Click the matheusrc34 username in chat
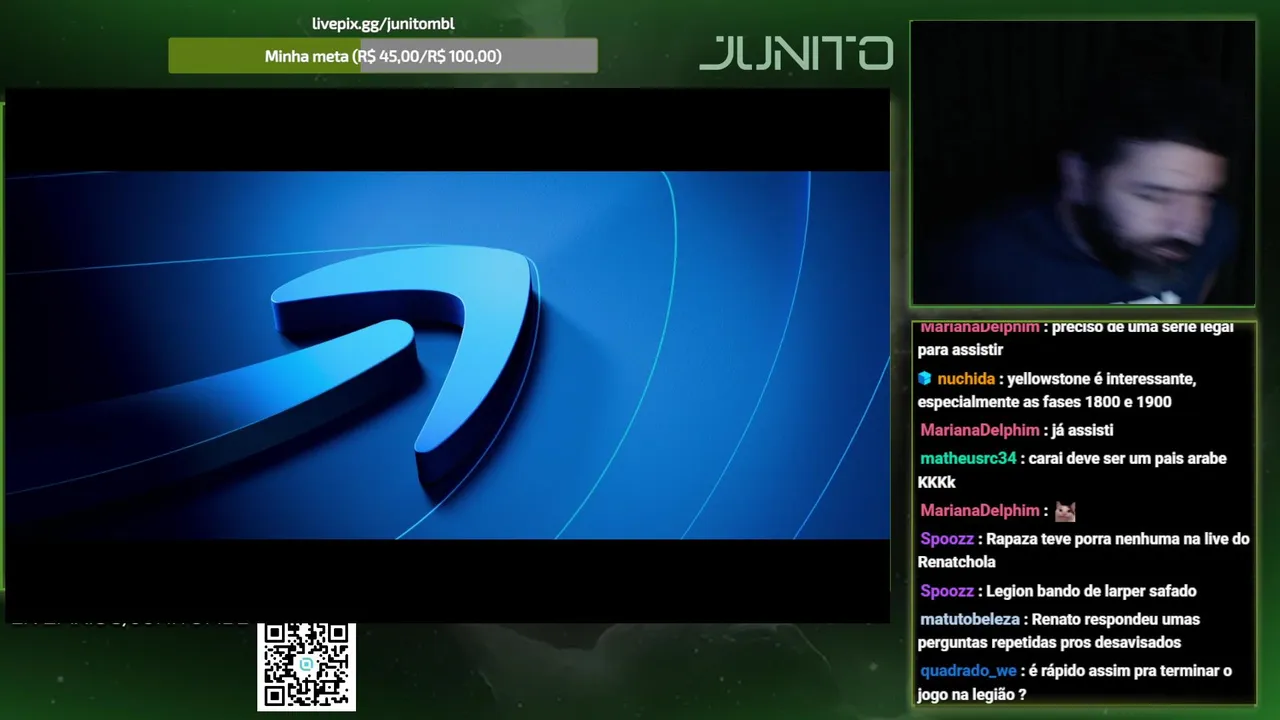1280x720 pixels. 968,458
